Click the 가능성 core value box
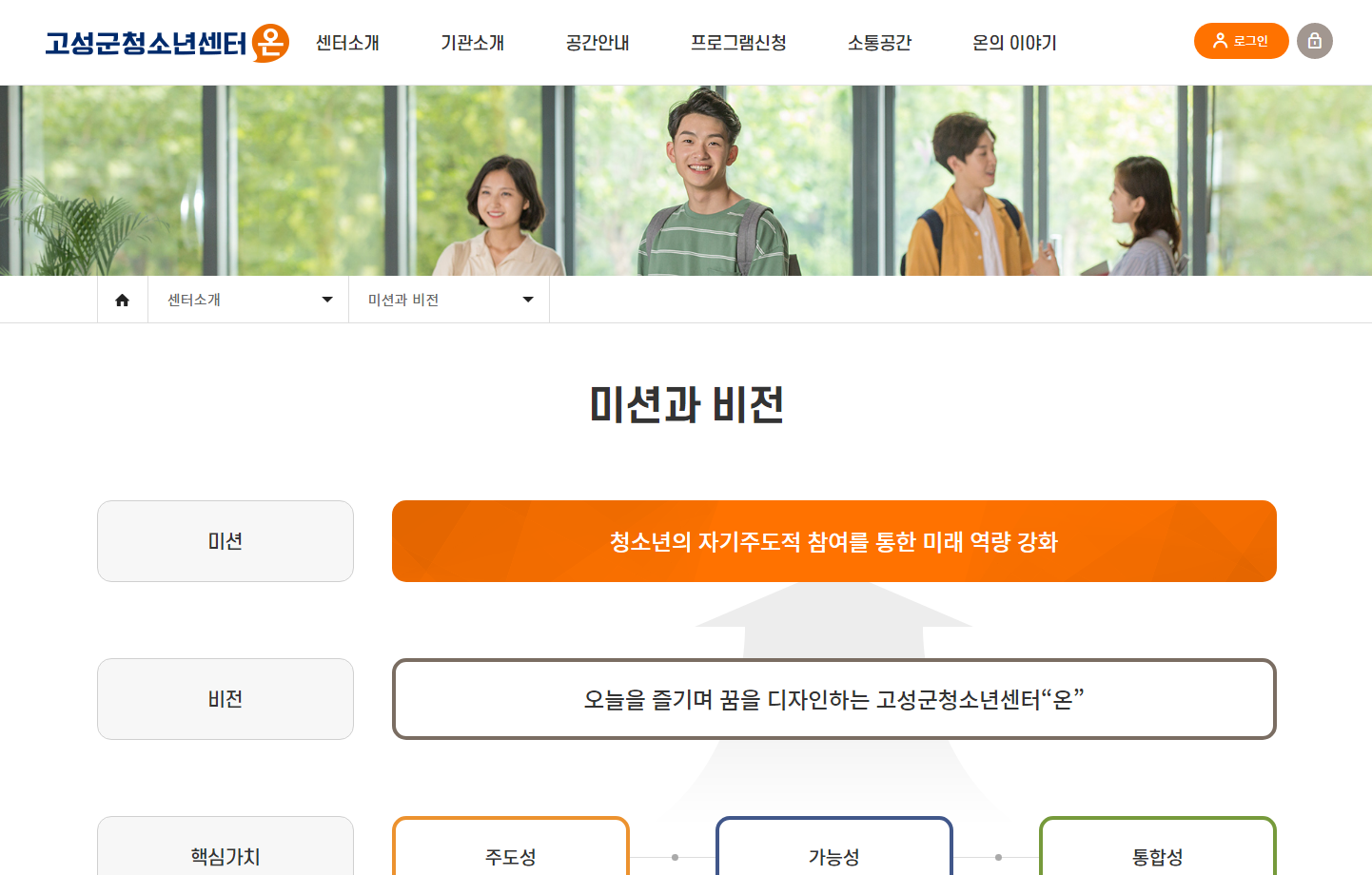 point(834,846)
